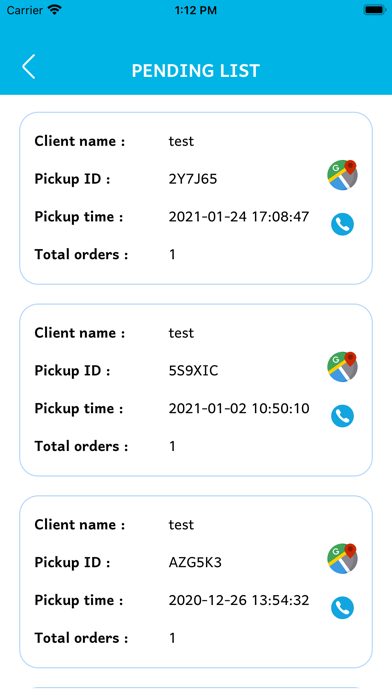Image resolution: width=392 pixels, height=696 pixels.
Task: Tap the battery status icon
Action: (x=374, y=10)
